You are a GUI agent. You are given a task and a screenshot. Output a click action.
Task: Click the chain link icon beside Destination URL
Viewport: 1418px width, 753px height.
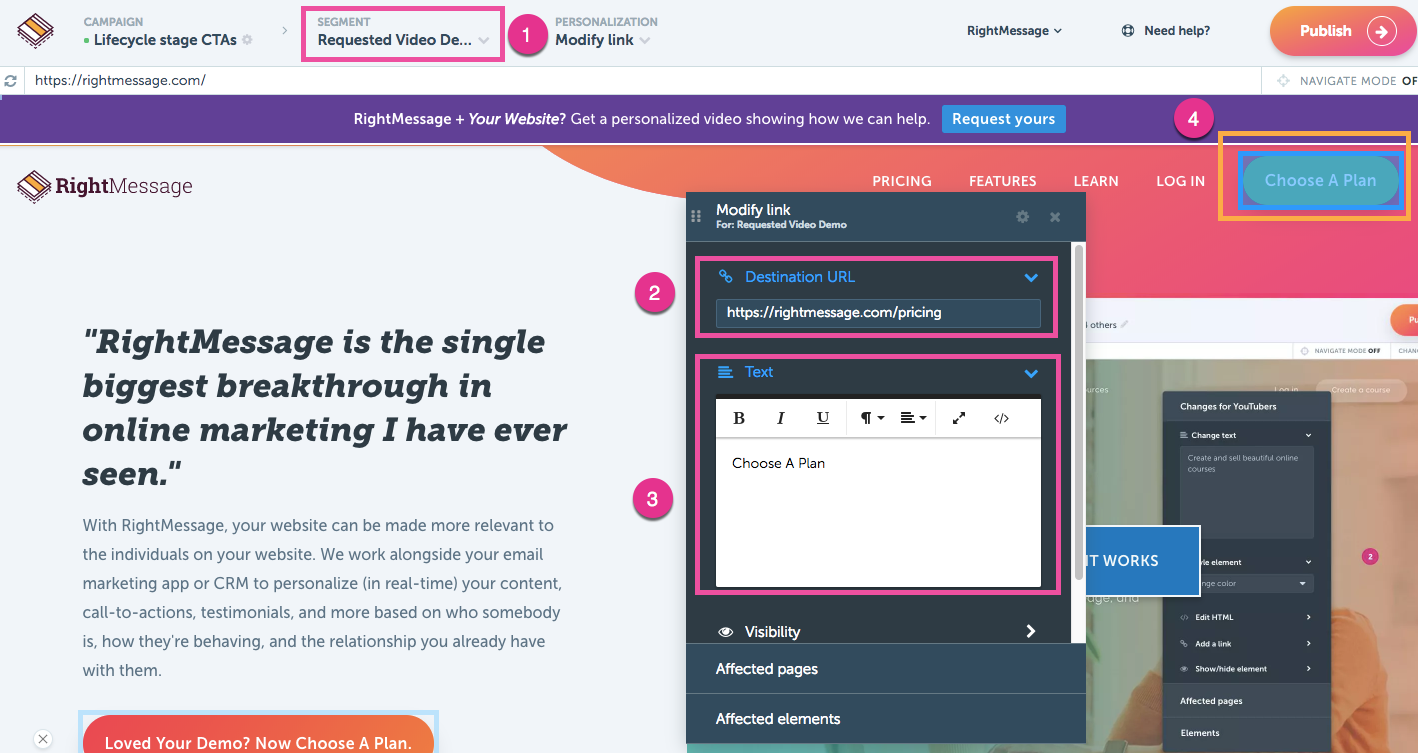click(x=726, y=277)
